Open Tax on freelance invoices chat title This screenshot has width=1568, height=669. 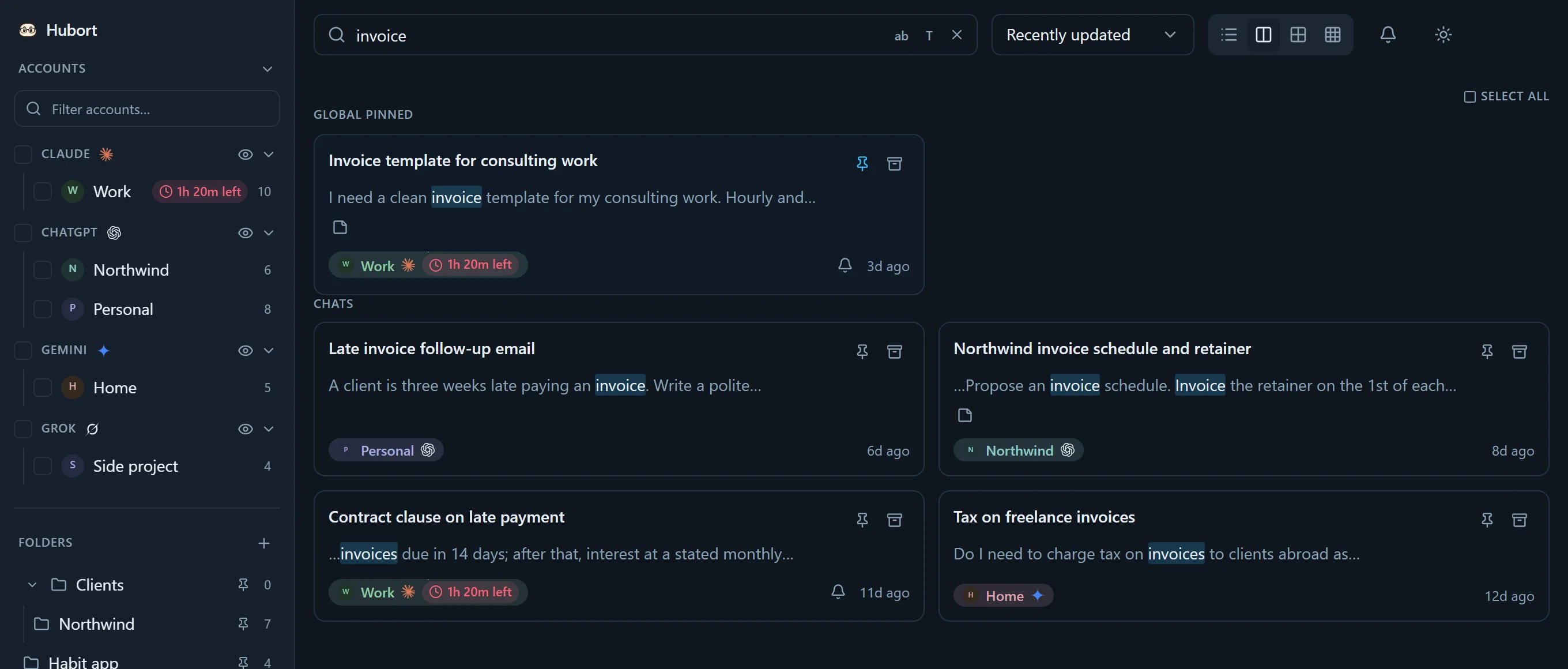1043,516
